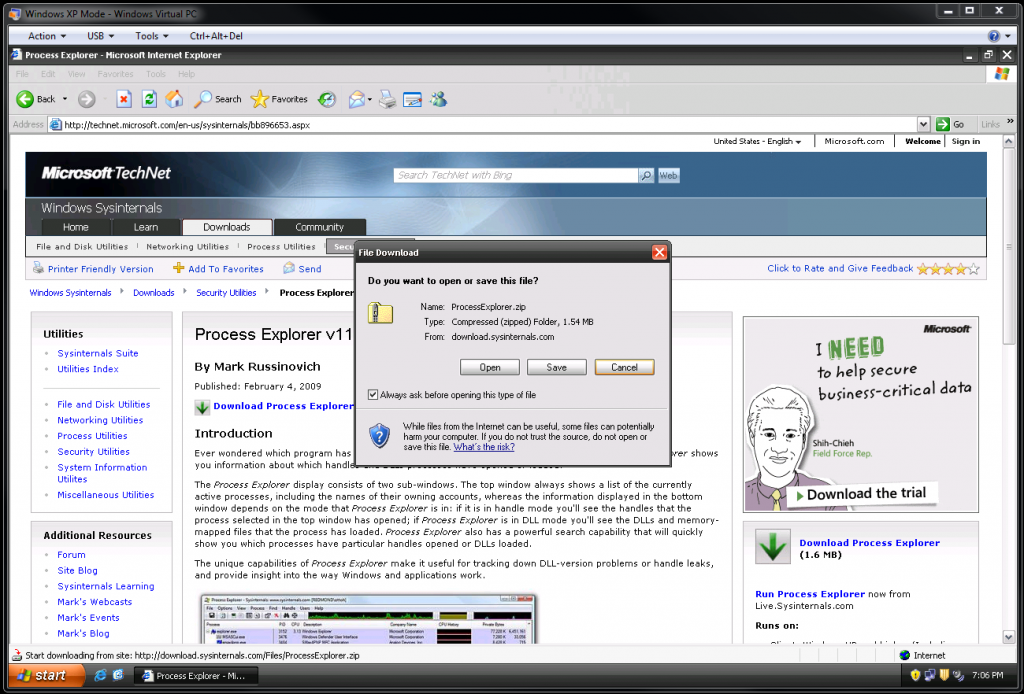Screen dimensions: 1024x694
Task: Expand the address bar dropdown
Action: click(x=924, y=124)
